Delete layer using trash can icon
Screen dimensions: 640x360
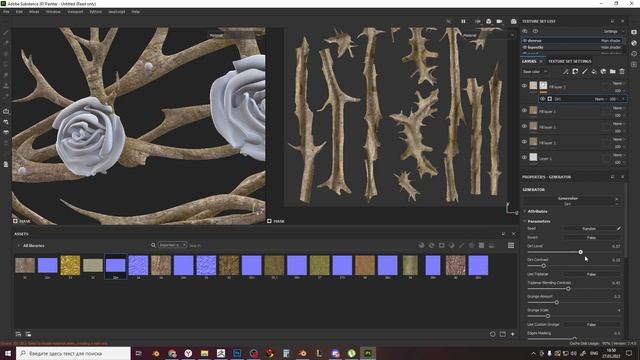click(622, 71)
